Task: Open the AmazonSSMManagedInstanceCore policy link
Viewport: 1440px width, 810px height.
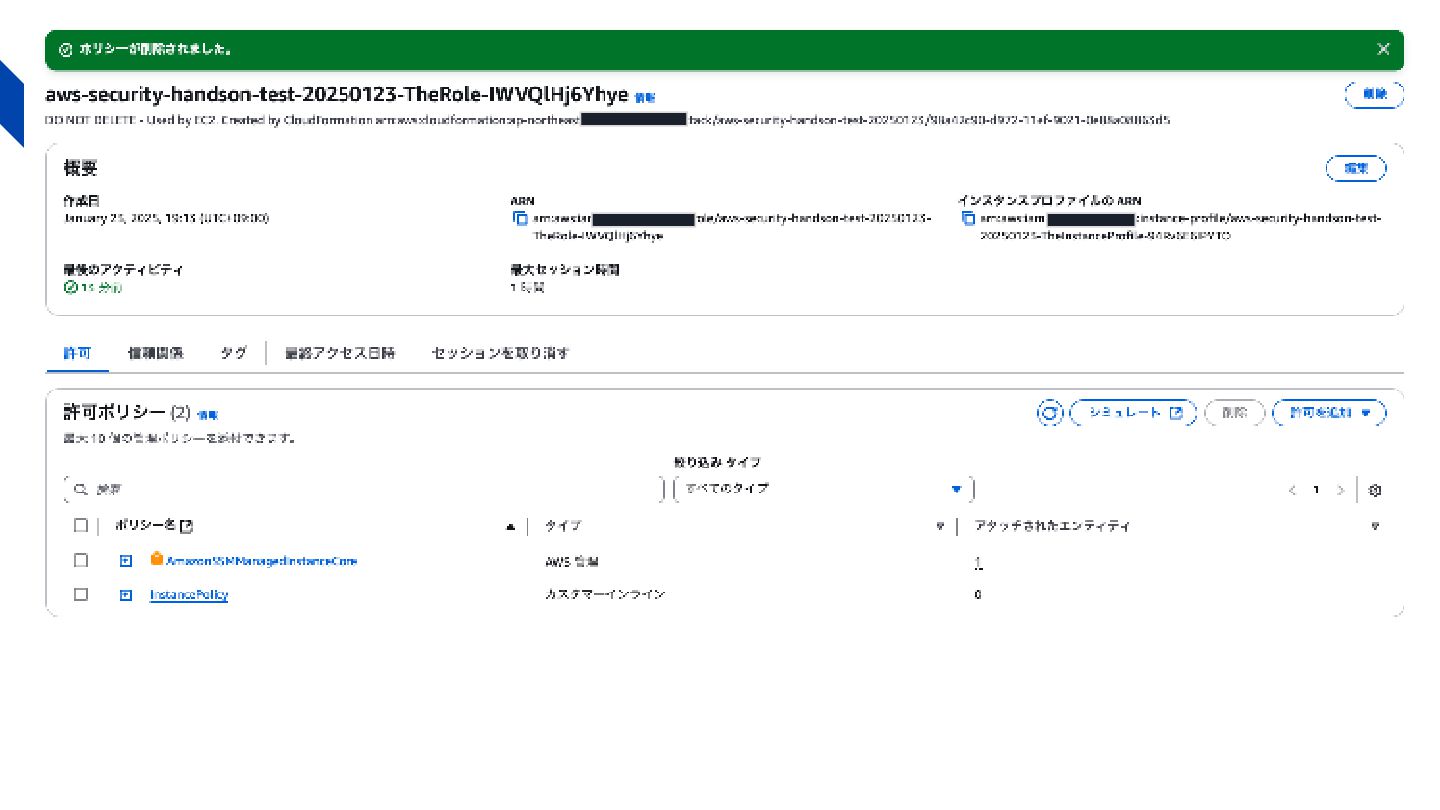Action: (261, 561)
